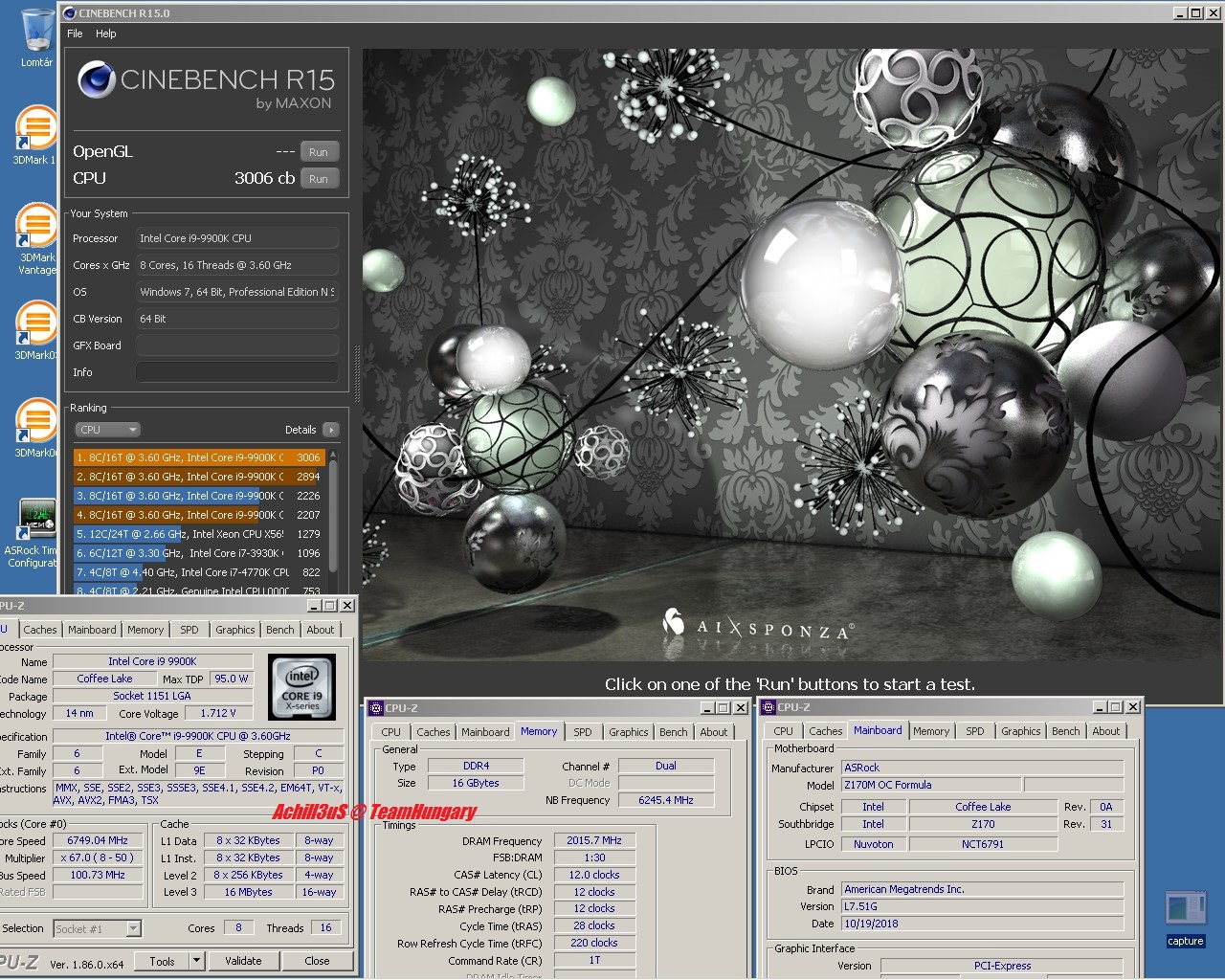Viewport: 1225px width, 980px height.
Task: Click the Processor field Intel Core i9-9900K
Action: coord(237,238)
